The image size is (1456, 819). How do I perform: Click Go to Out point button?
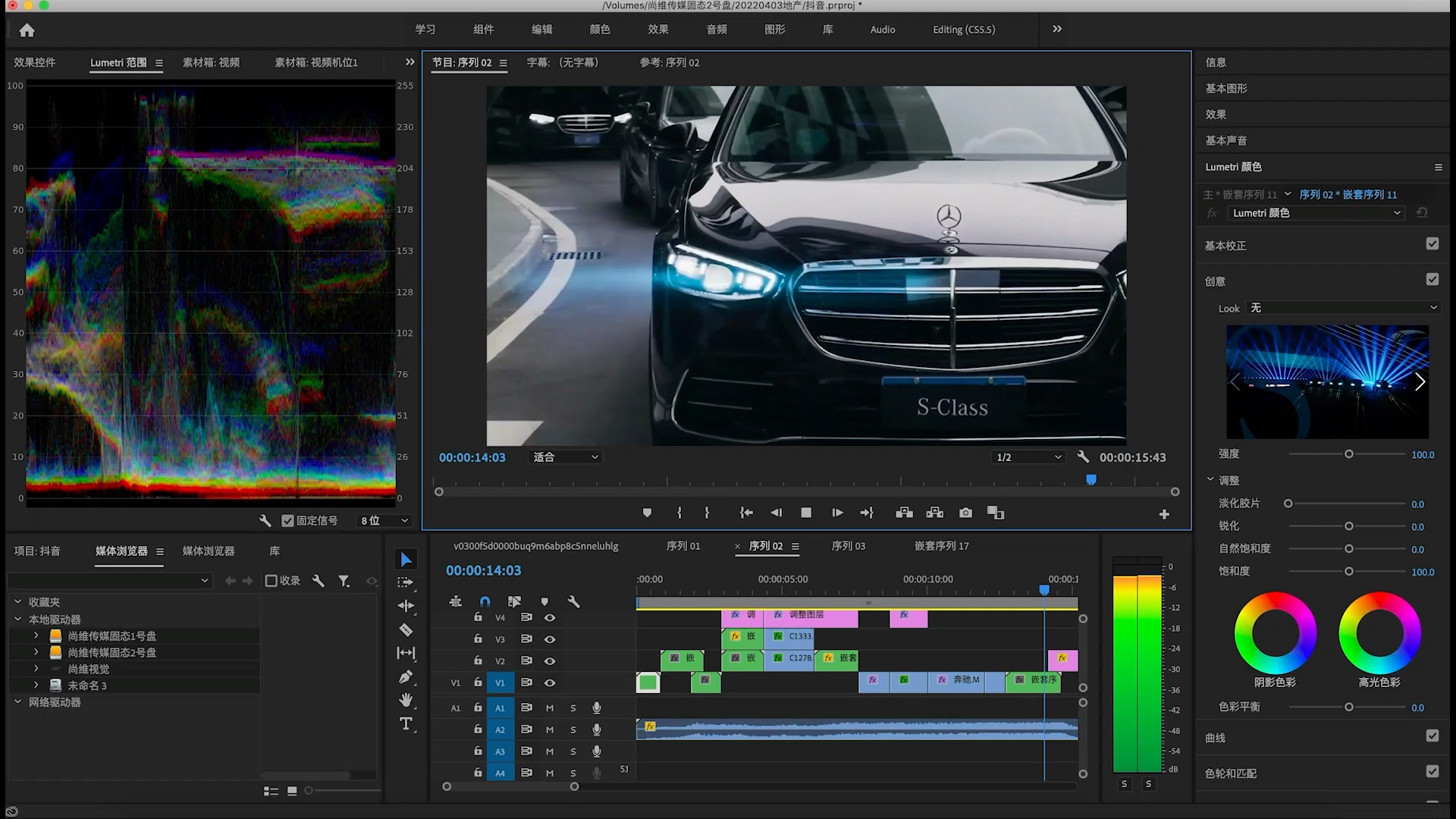click(x=867, y=513)
